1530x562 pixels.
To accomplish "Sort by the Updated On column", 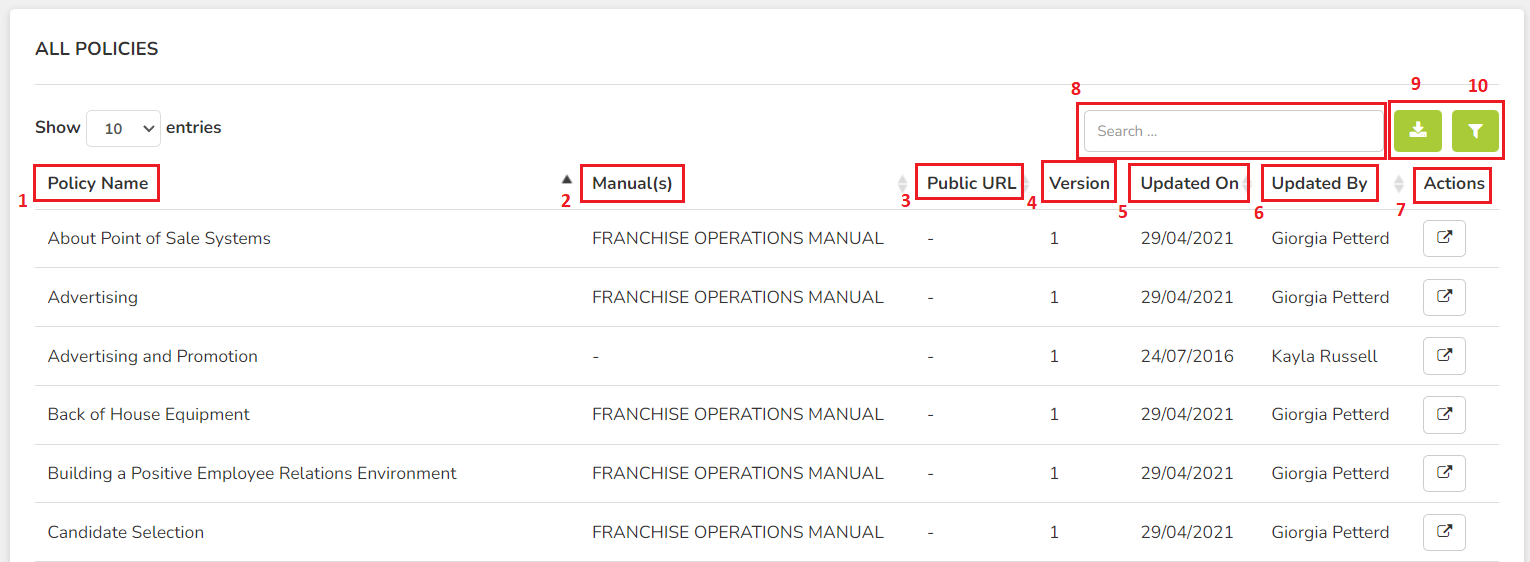I will 1190,183.
